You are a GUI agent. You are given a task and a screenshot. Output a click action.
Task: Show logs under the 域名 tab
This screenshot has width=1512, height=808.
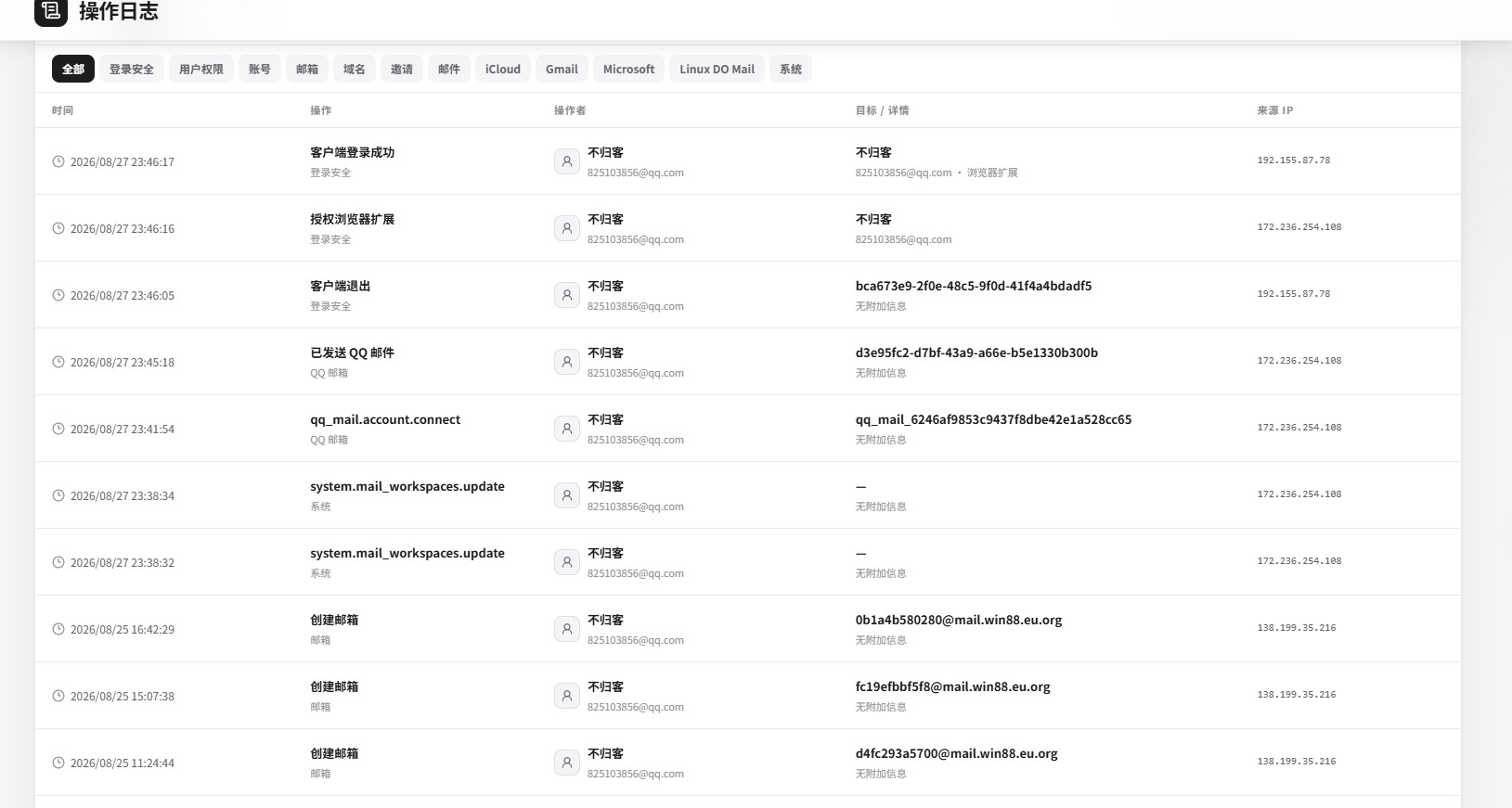tap(355, 69)
